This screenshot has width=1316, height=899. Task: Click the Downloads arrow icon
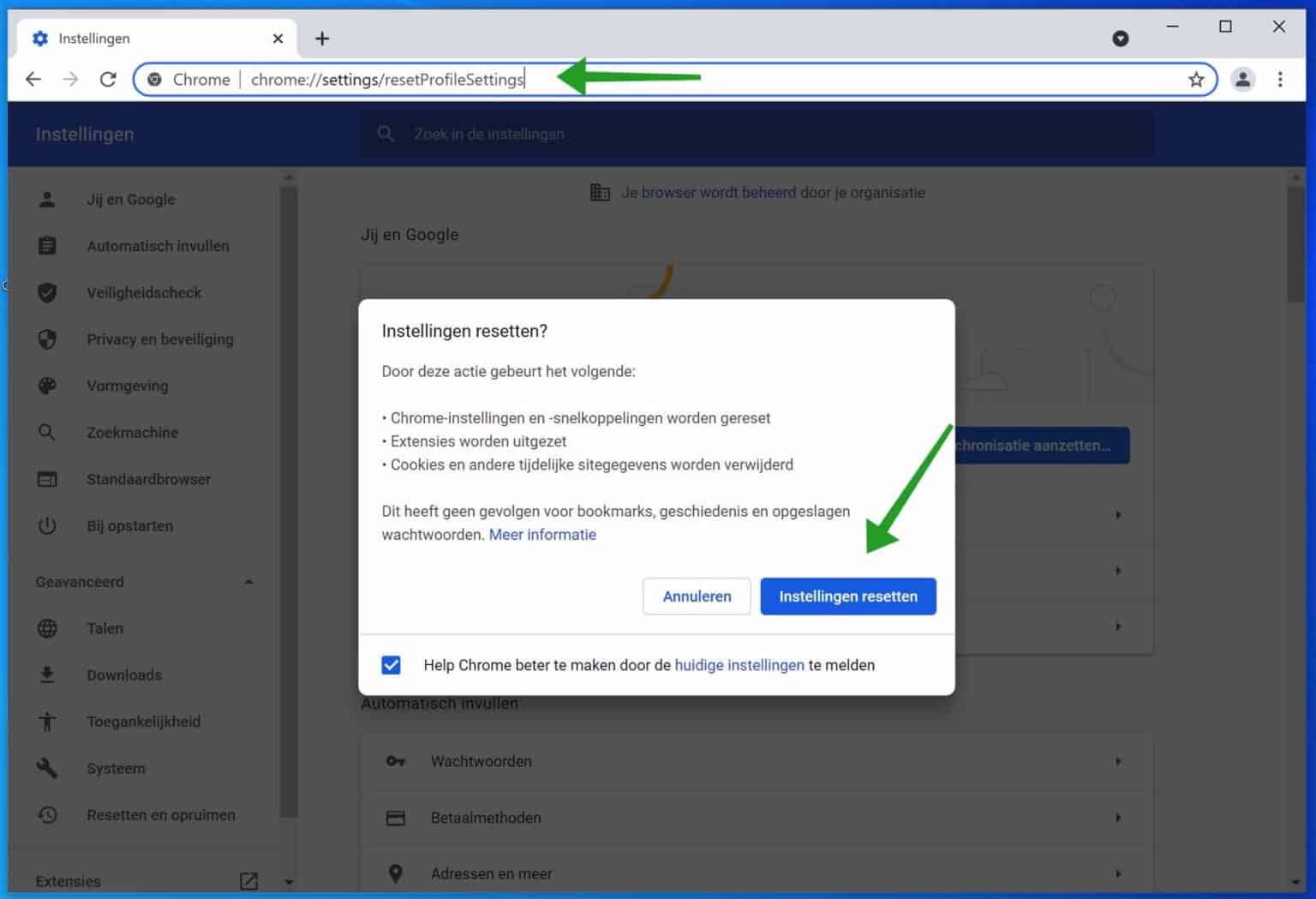[x=47, y=675]
